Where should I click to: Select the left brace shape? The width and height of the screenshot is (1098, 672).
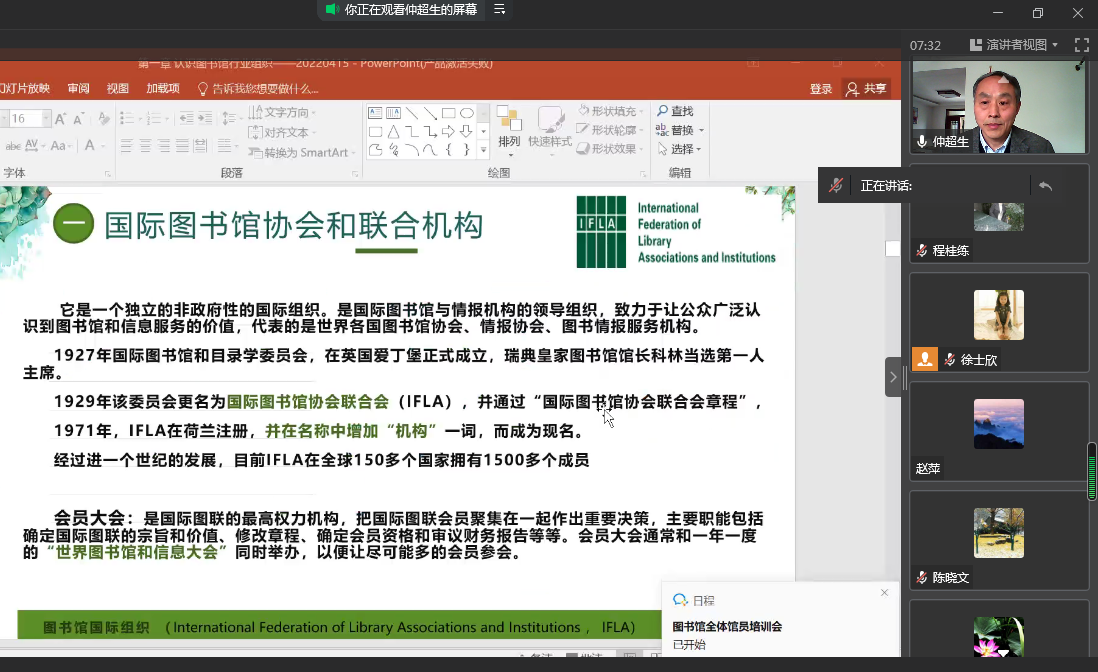pos(448,150)
